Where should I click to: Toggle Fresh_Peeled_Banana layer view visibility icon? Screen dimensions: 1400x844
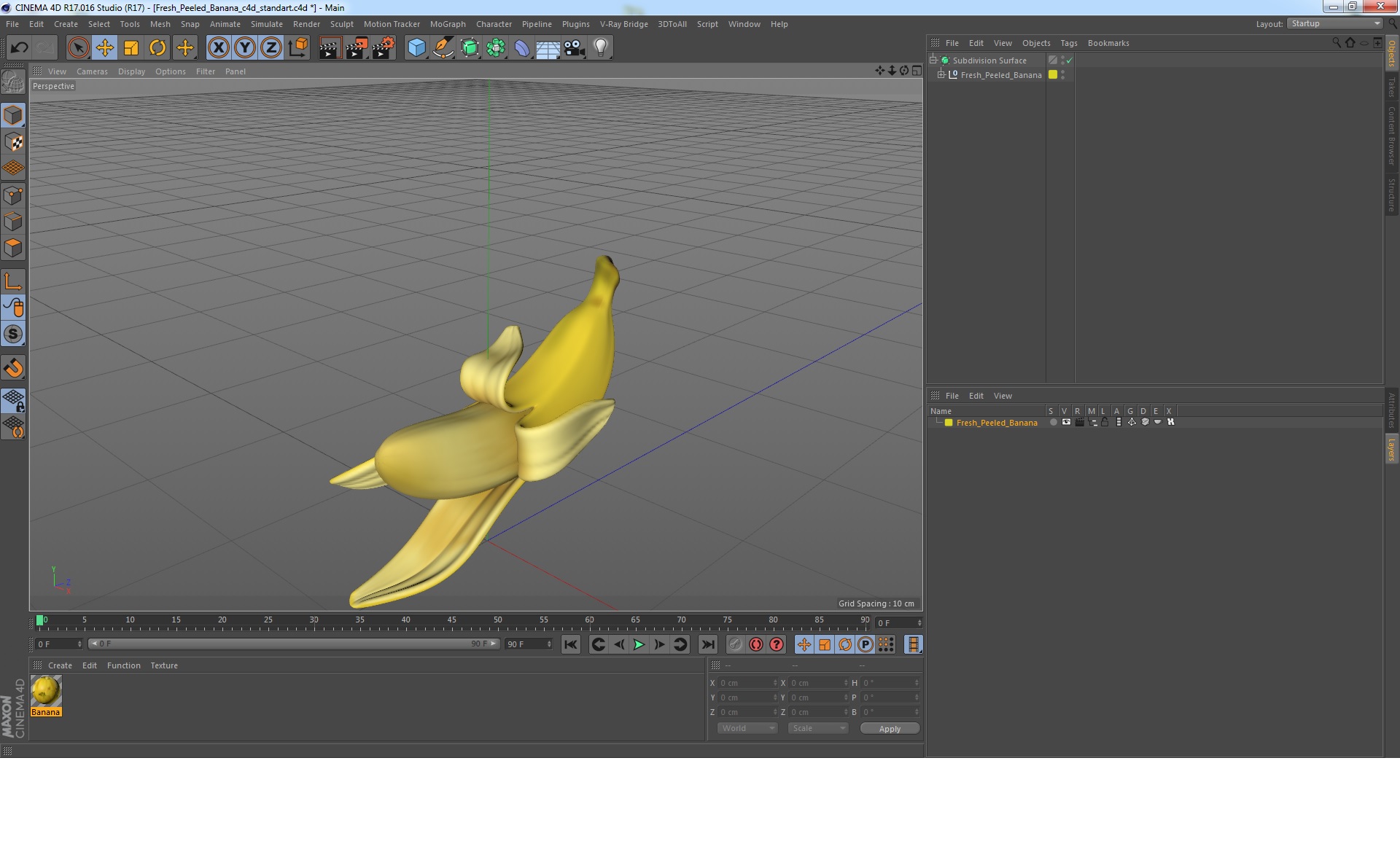tap(1066, 422)
